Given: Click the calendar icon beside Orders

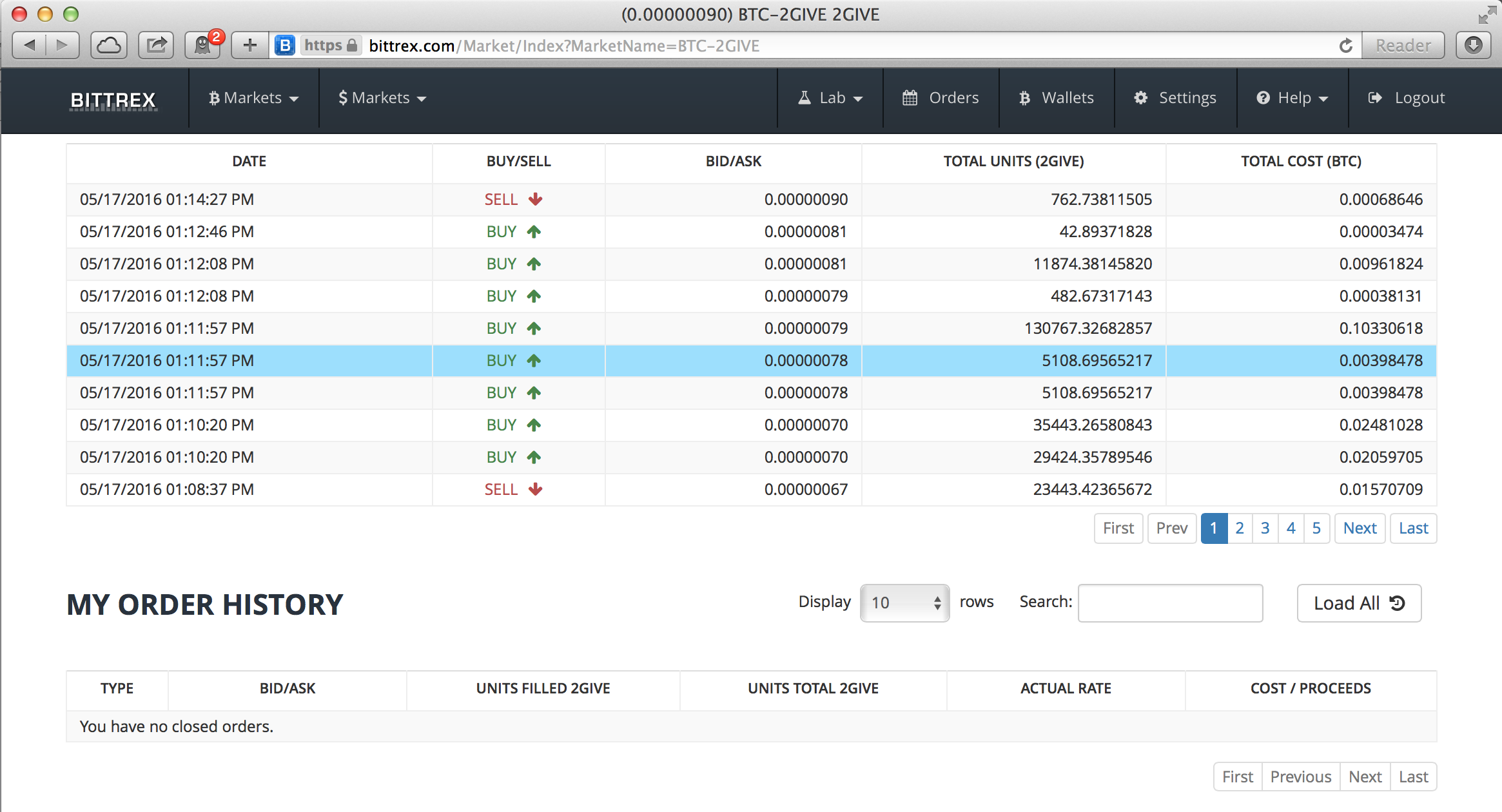Looking at the screenshot, I should tap(910, 98).
